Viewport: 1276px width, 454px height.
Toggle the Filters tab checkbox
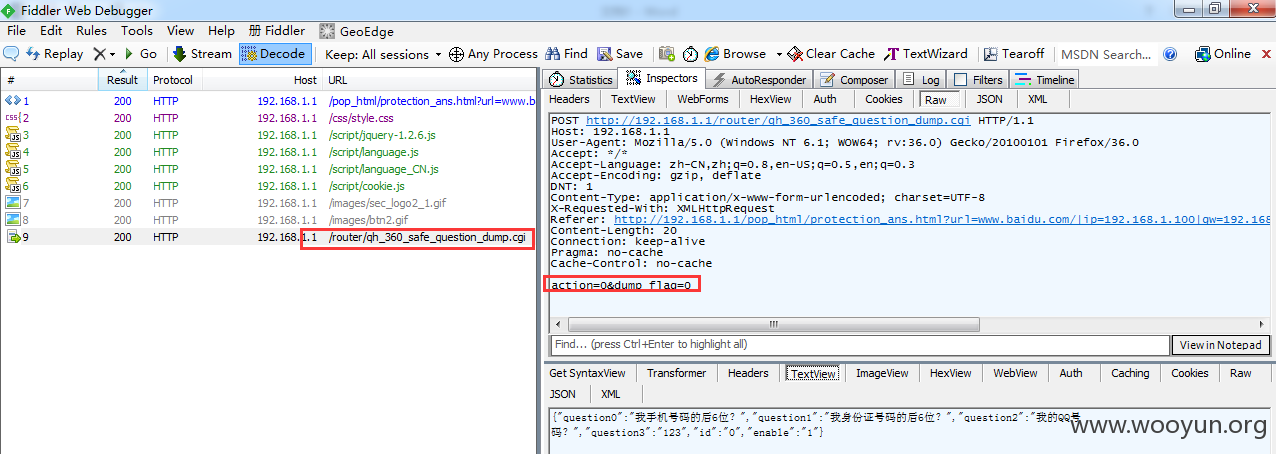pyautogui.click(x=960, y=80)
